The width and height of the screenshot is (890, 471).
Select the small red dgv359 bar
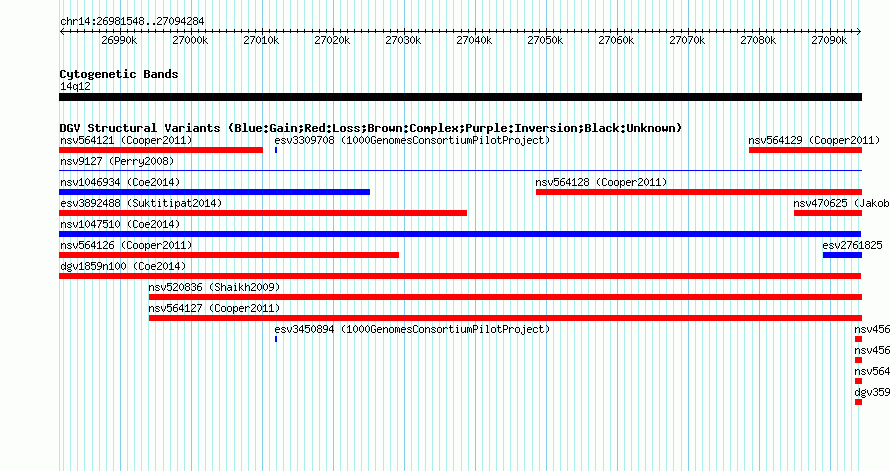point(858,402)
